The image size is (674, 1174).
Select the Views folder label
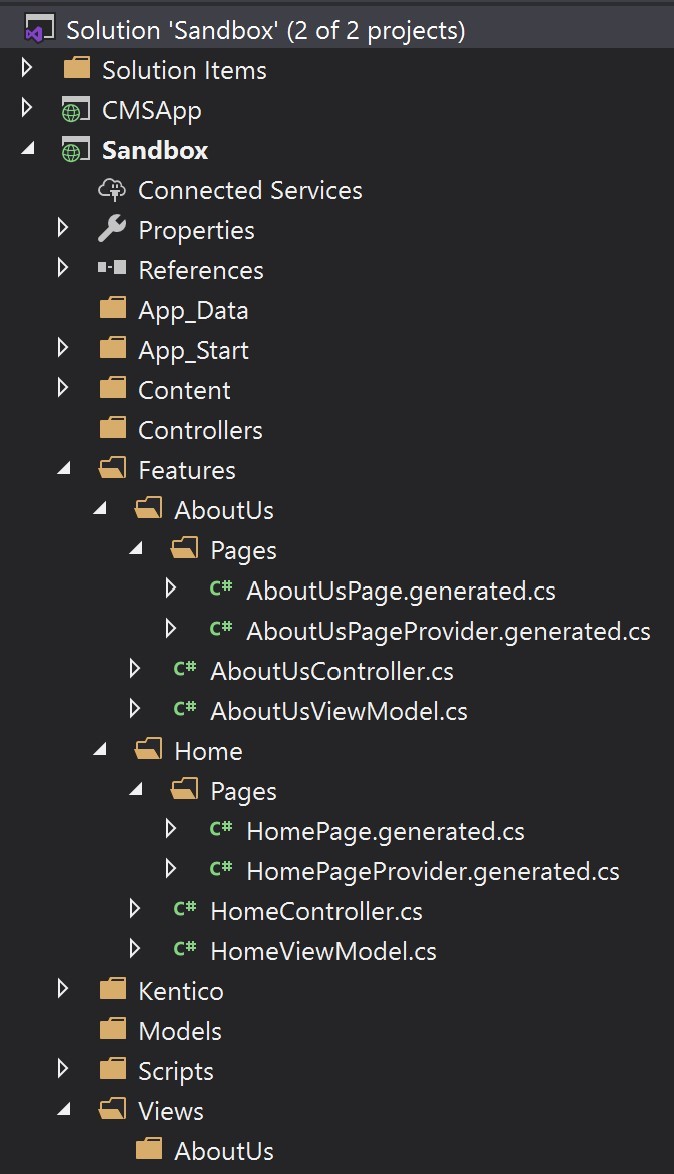tap(171, 1111)
